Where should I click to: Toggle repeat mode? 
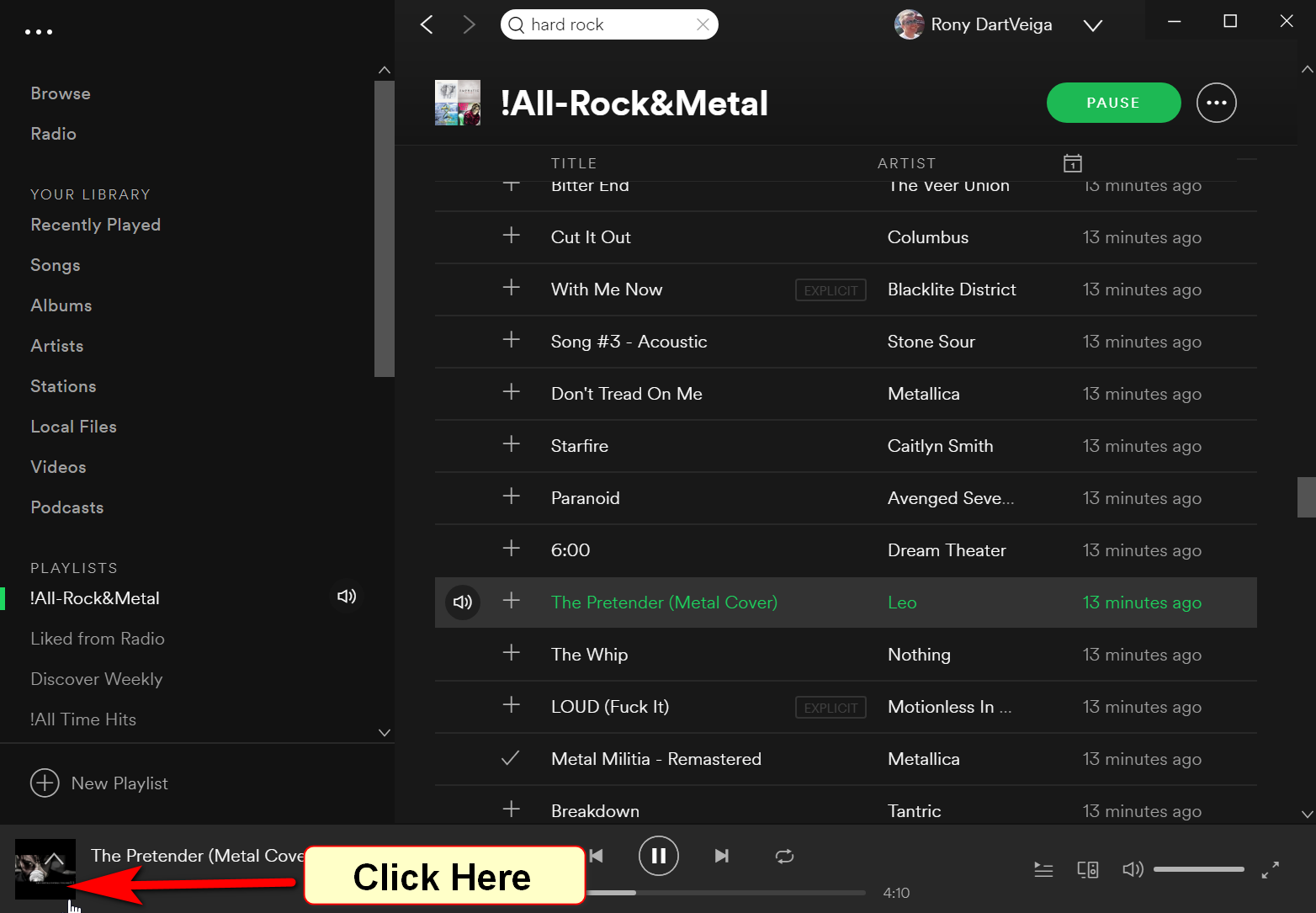click(x=784, y=856)
